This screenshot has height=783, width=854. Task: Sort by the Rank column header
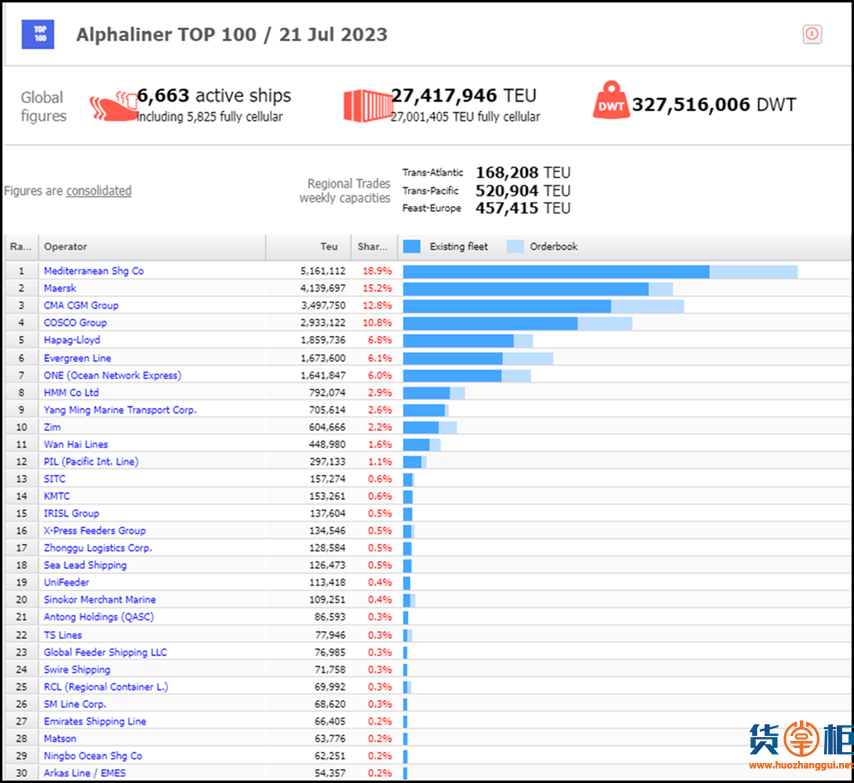click(x=21, y=247)
